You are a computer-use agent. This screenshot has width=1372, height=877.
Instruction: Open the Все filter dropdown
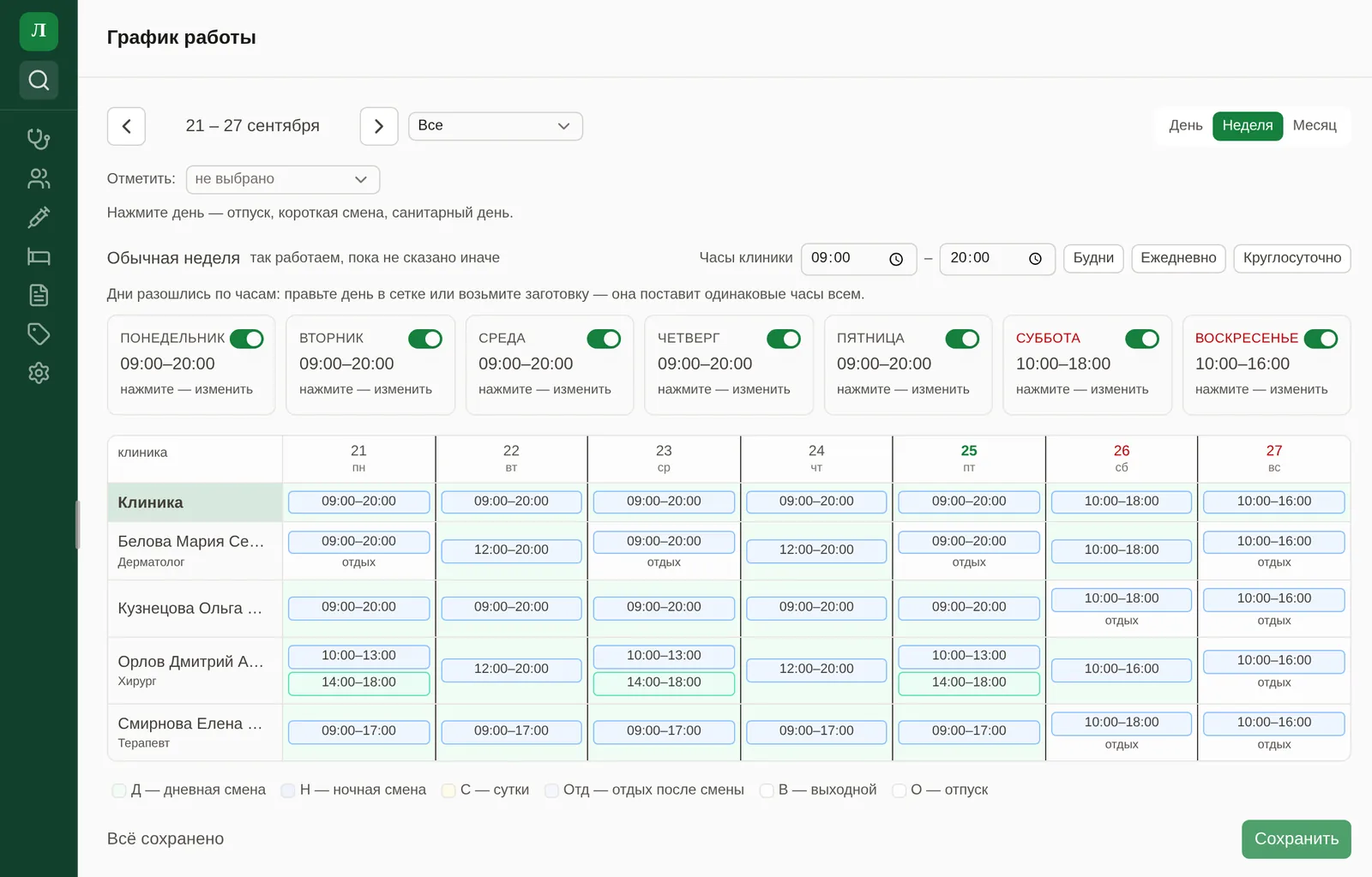(496, 126)
